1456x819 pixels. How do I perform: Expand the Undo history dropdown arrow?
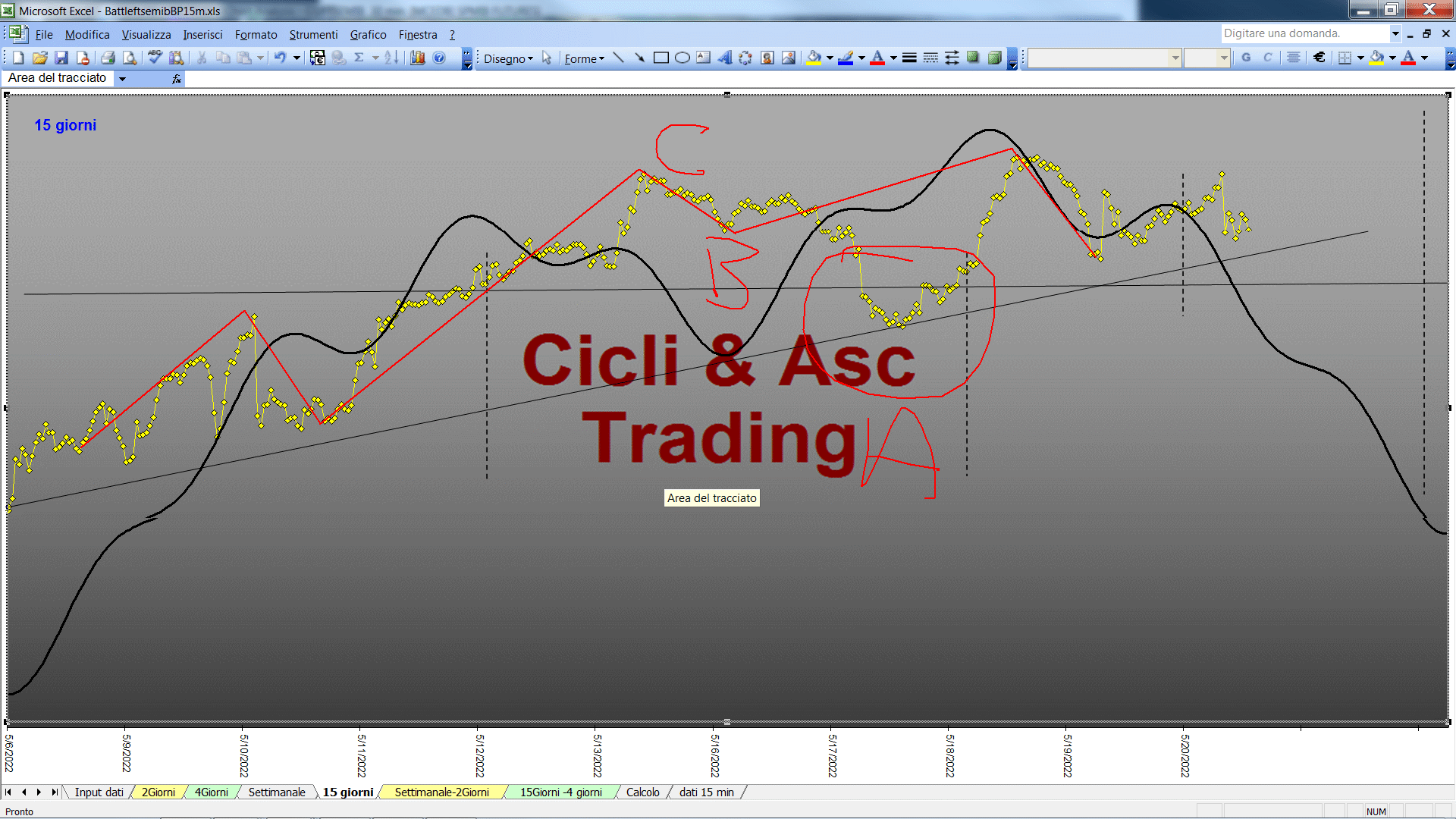pyautogui.click(x=297, y=58)
